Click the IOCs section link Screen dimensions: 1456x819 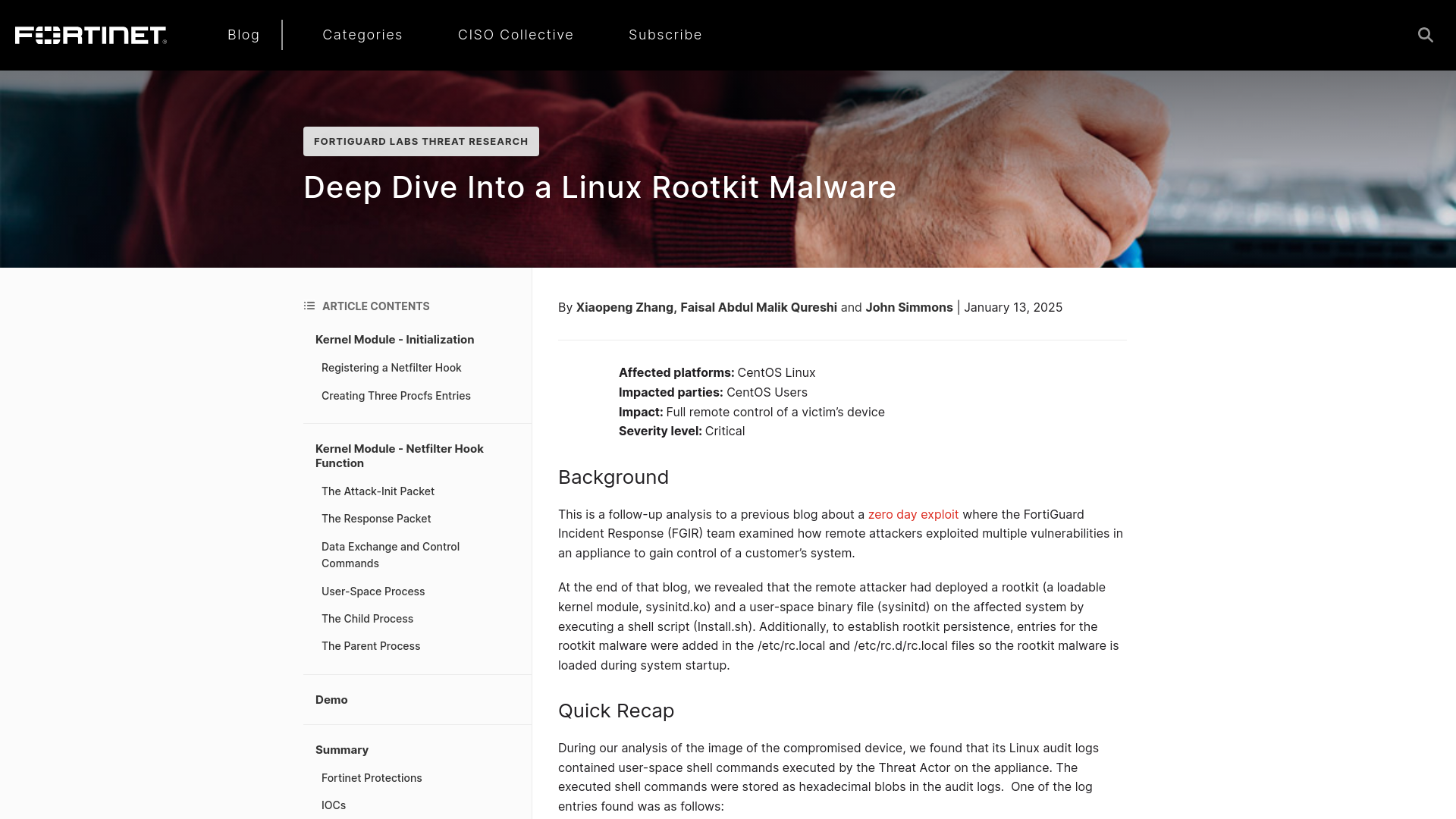coord(333,805)
